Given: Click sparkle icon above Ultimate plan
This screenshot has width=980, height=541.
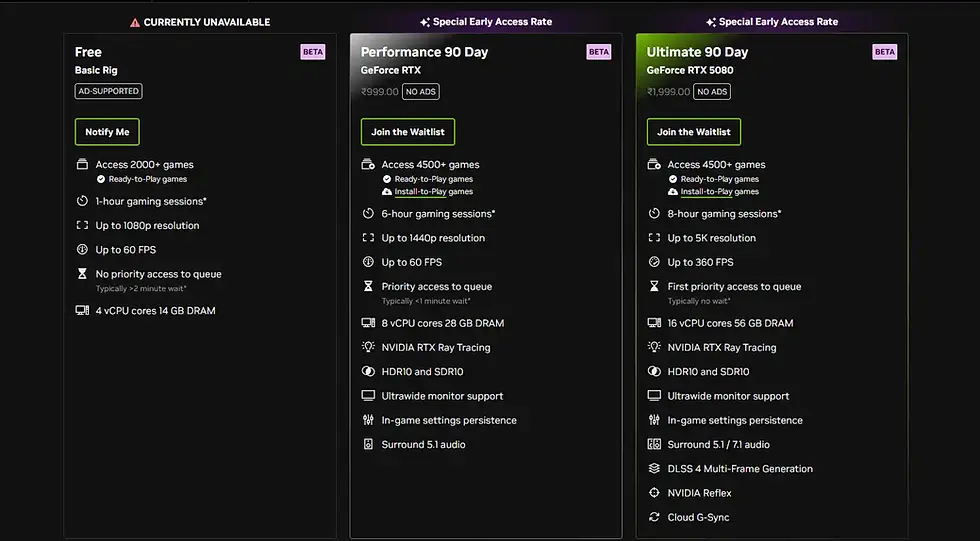Looking at the screenshot, I should [x=711, y=22].
